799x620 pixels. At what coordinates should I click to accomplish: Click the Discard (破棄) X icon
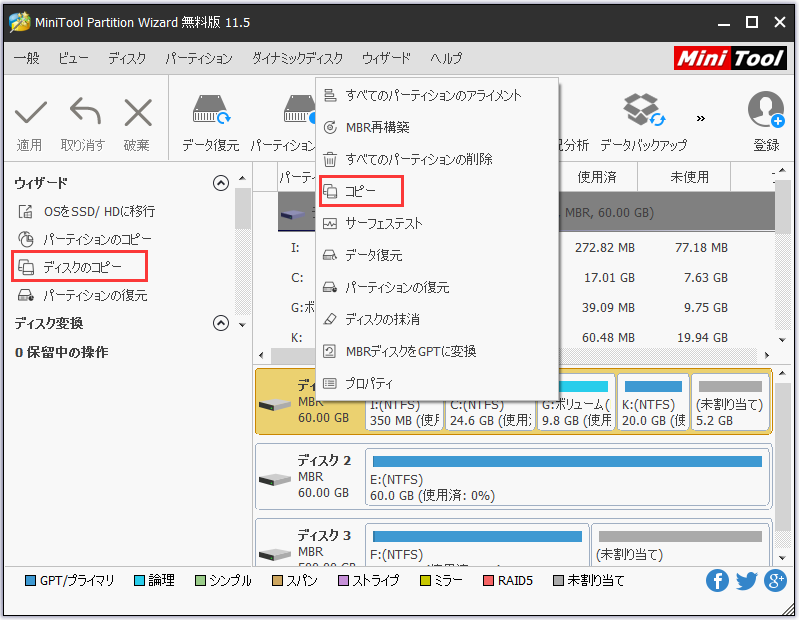(x=138, y=112)
